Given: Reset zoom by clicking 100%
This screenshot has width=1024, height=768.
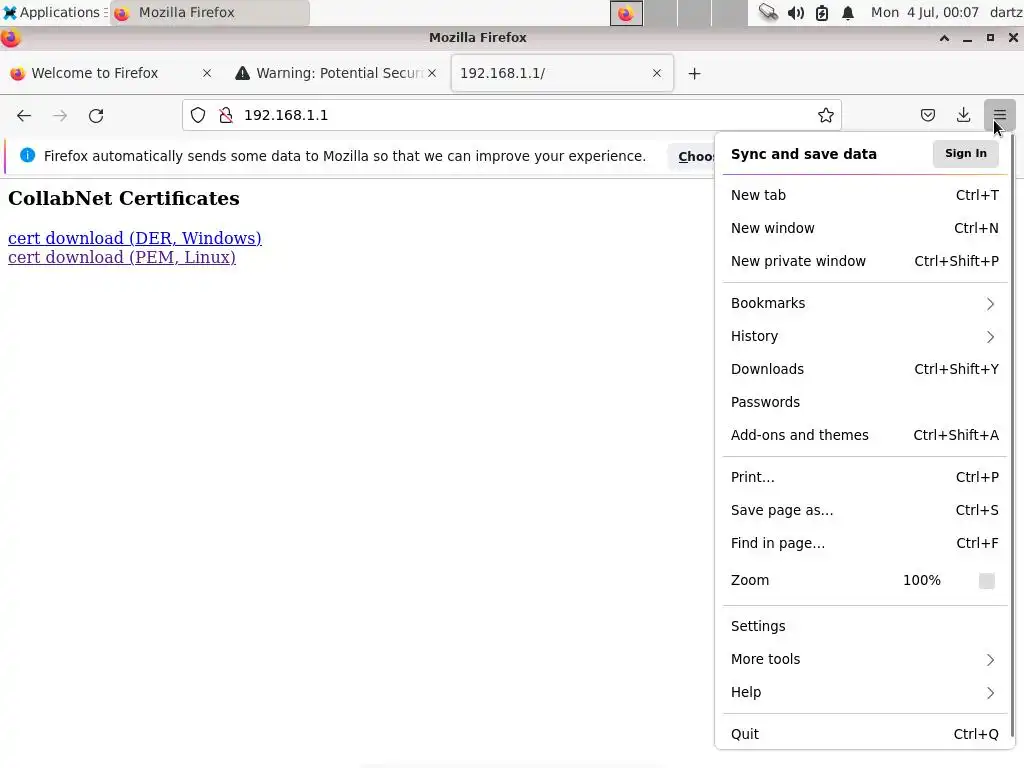Looking at the screenshot, I should point(921,580).
